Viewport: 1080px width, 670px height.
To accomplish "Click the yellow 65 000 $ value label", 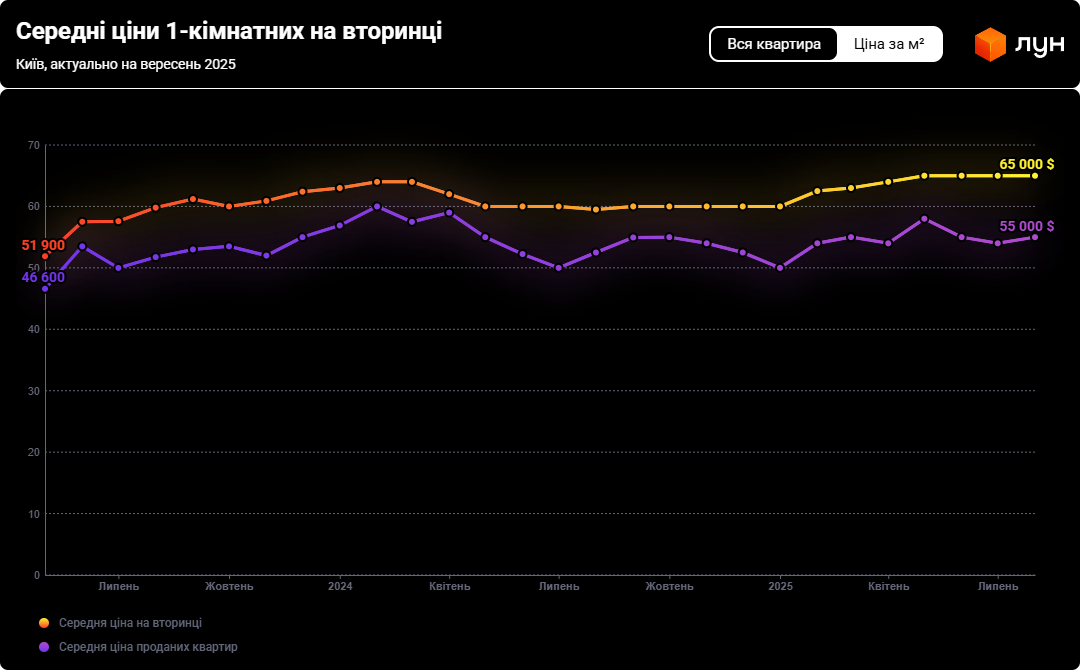I will [1026, 164].
